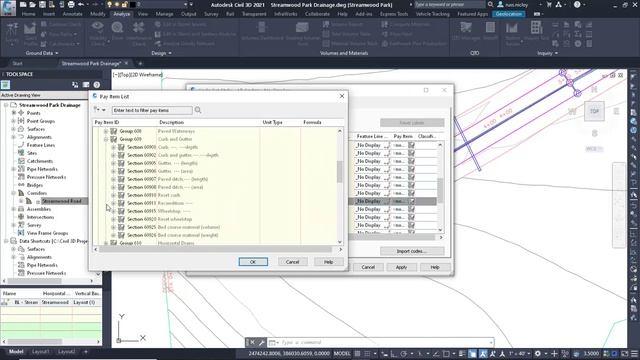640x360 pixels.
Task: Switch to the Annotate ribbon tab
Action: click(72, 14)
